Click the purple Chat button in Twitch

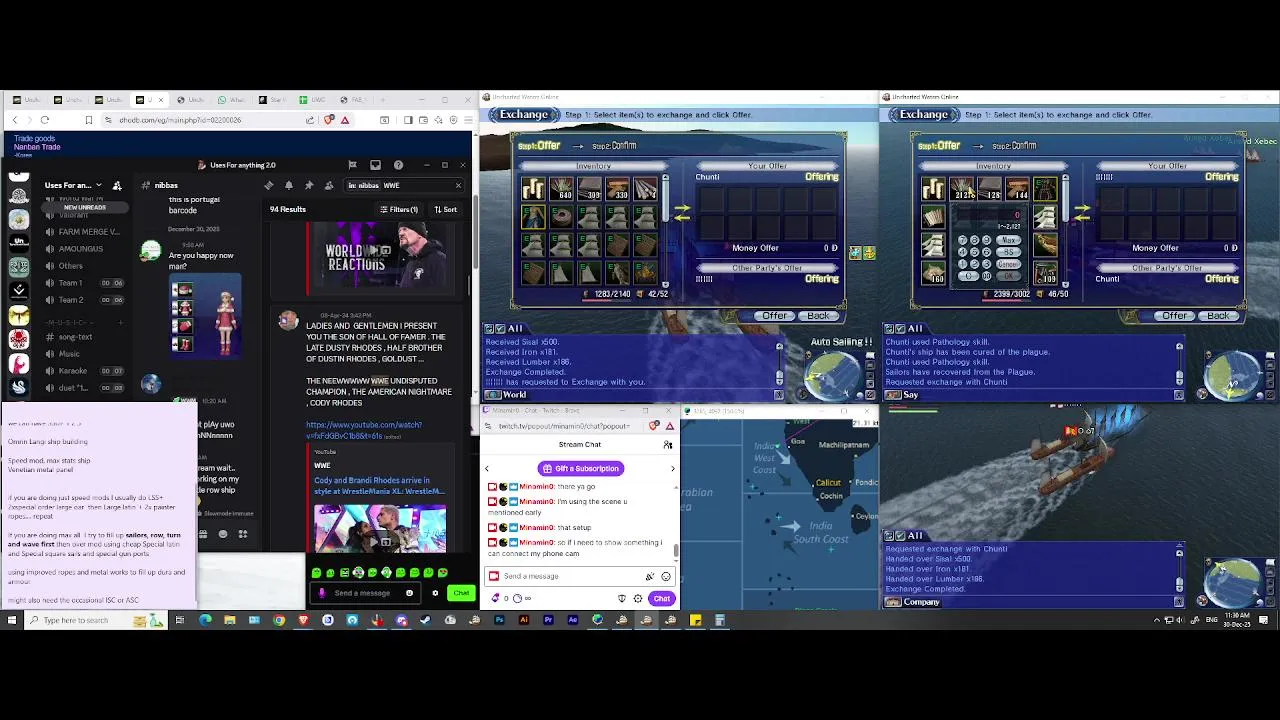pos(661,599)
